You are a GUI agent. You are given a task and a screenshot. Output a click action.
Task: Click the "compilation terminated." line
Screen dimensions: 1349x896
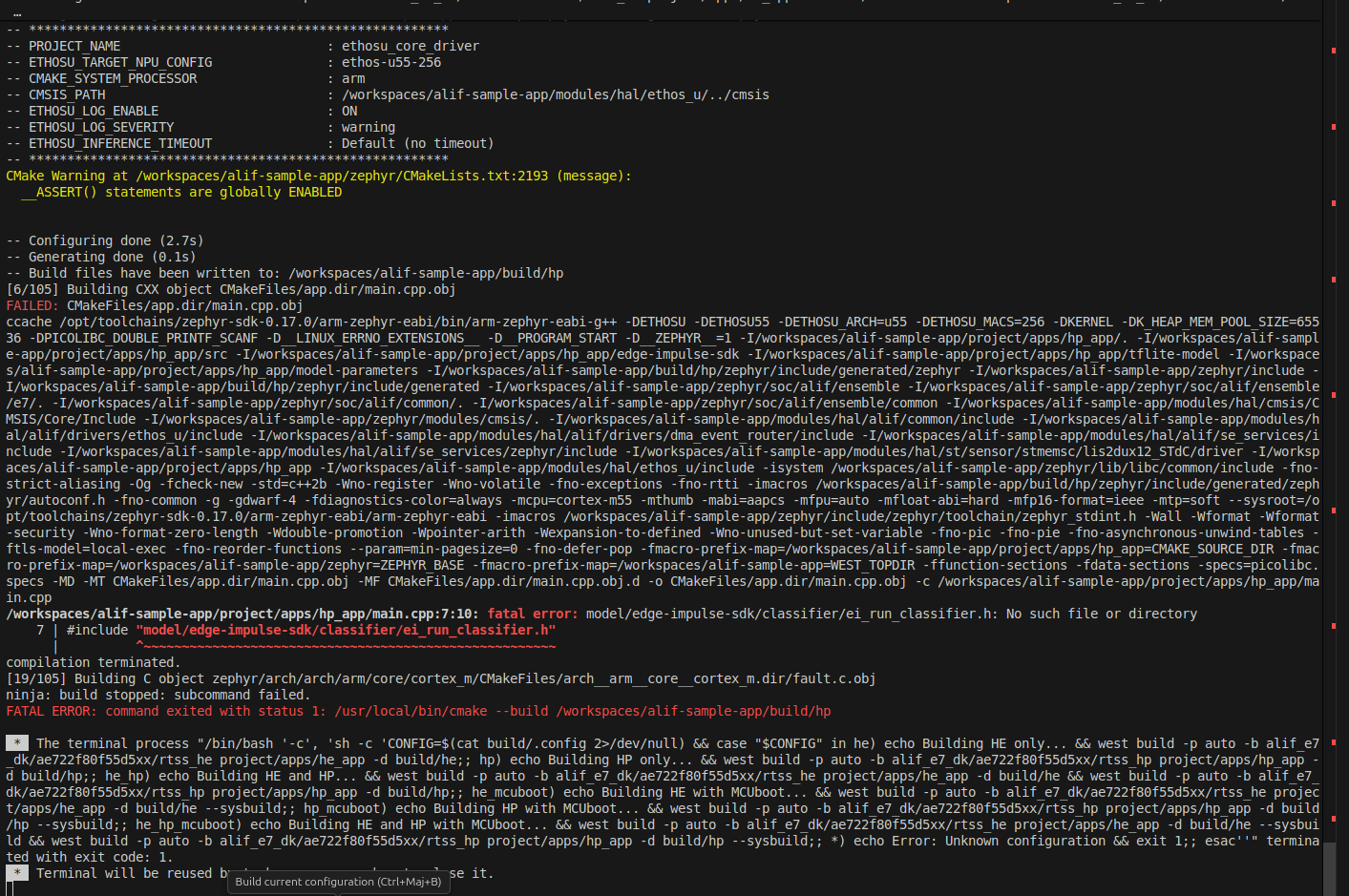[x=93, y=662]
